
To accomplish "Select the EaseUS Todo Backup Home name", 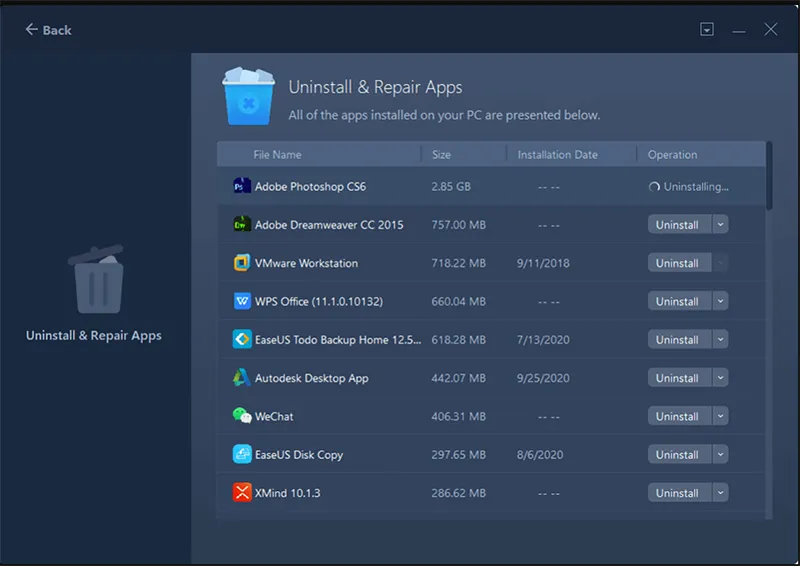I will (338, 340).
